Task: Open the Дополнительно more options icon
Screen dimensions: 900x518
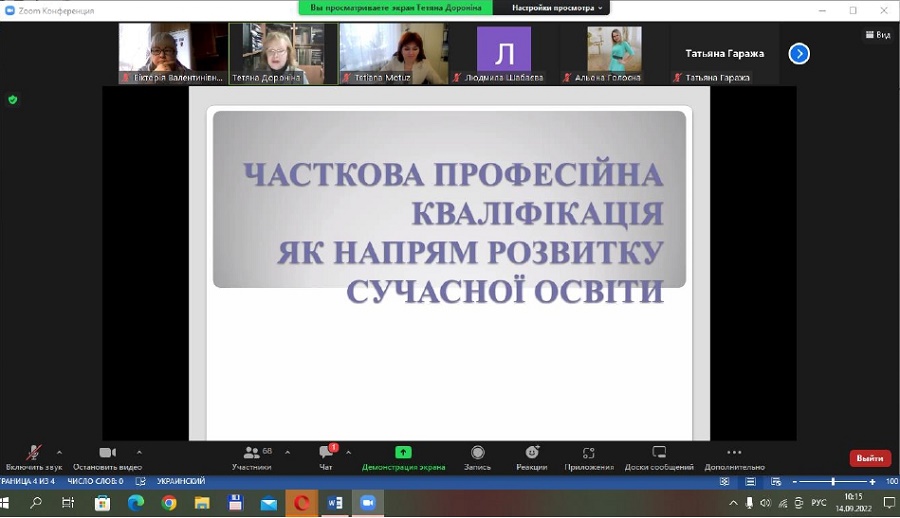Action: pos(734,453)
